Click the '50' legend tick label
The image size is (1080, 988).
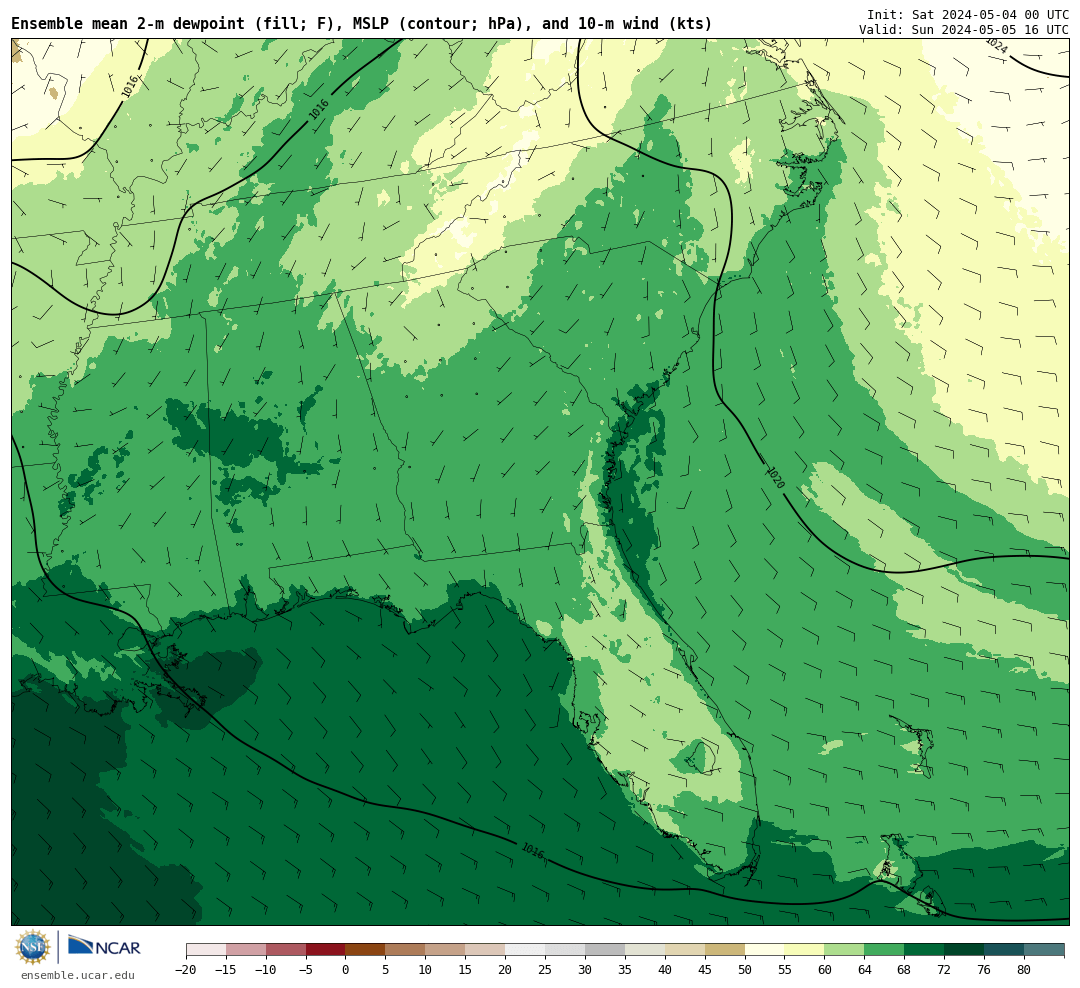(745, 969)
